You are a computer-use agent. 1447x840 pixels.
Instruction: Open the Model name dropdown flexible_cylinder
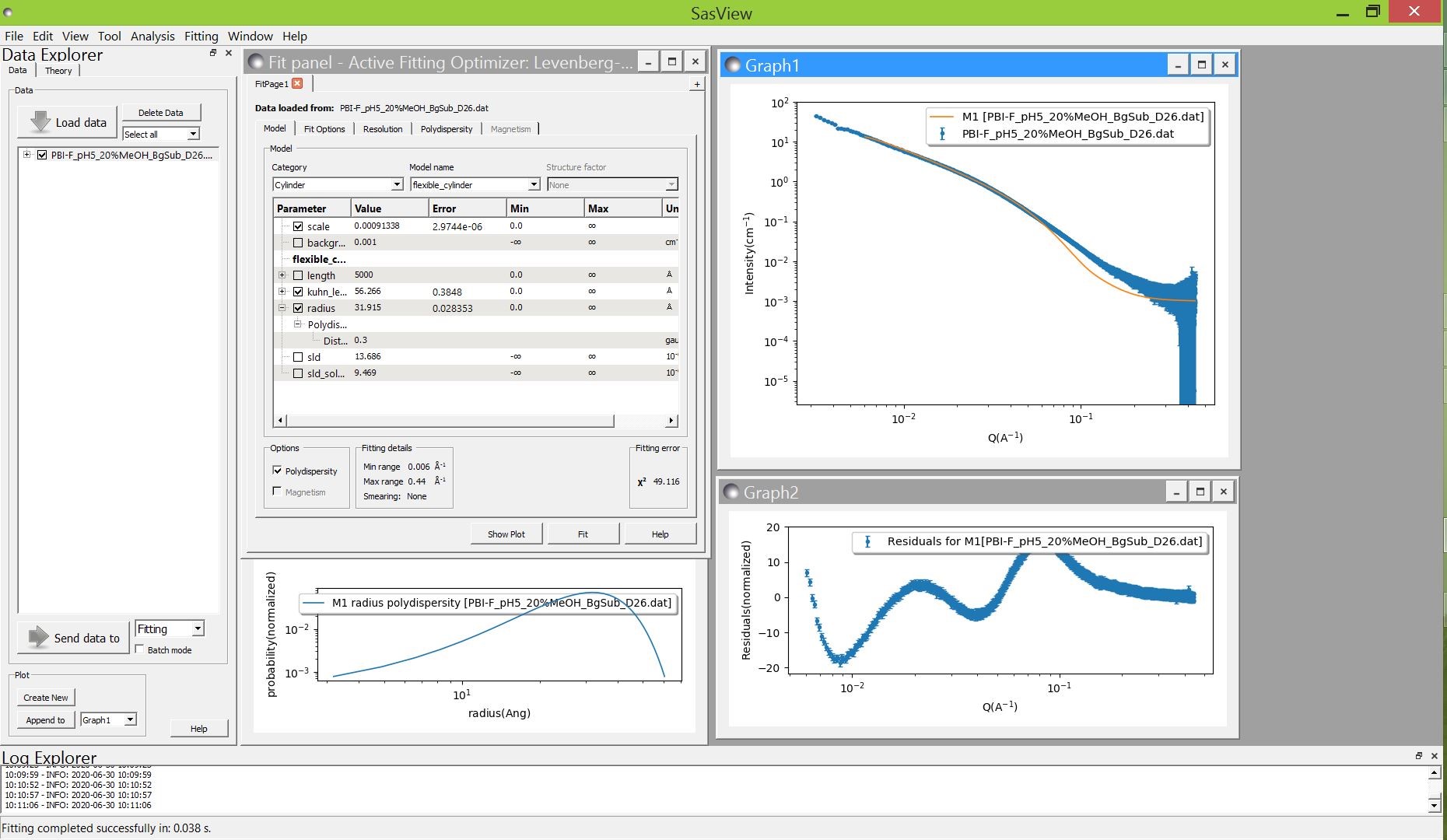[534, 185]
